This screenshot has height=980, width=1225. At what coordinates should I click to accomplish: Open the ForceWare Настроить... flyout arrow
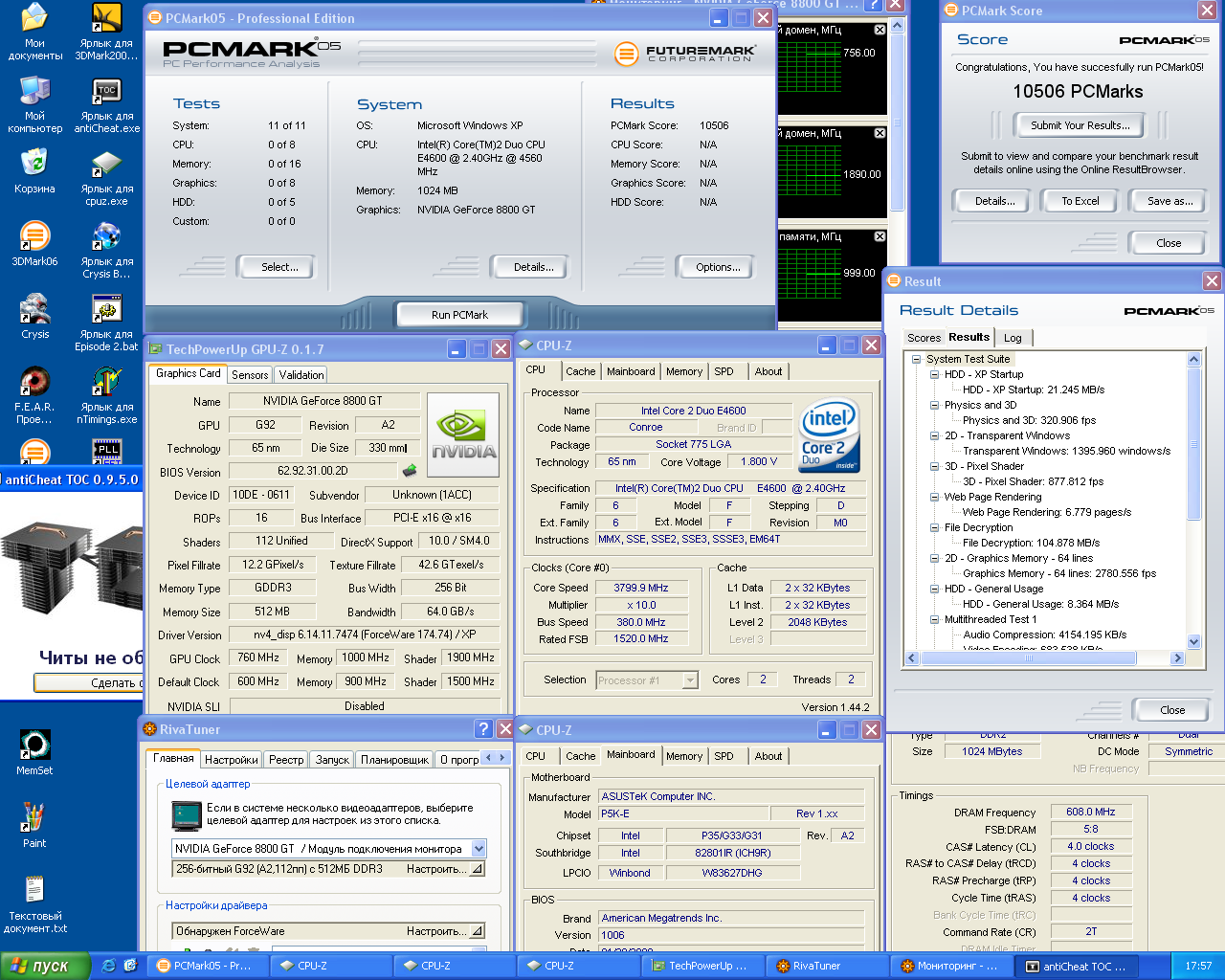tap(477, 931)
